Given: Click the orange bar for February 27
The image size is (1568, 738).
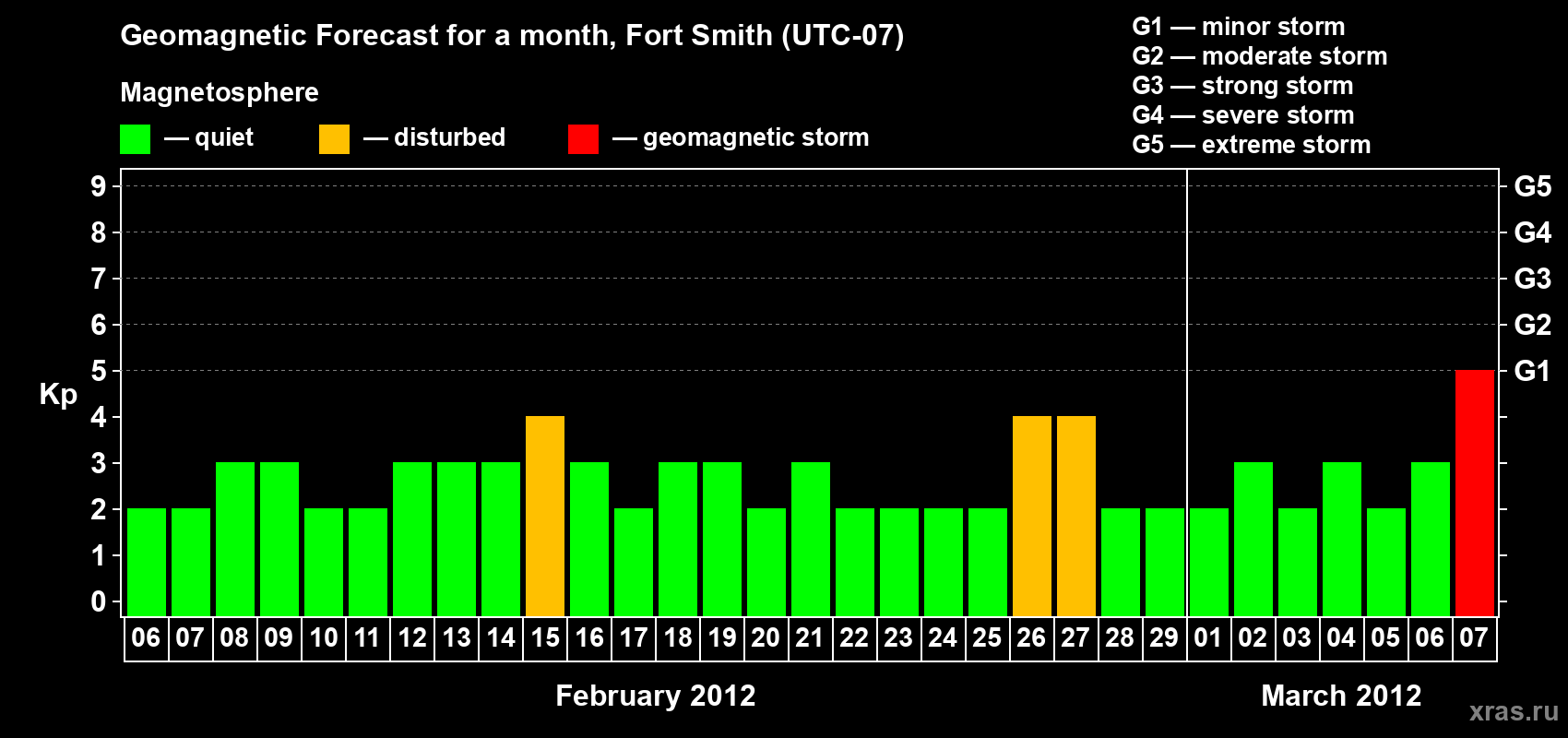Looking at the screenshot, I should click(x=1076, y=516).
